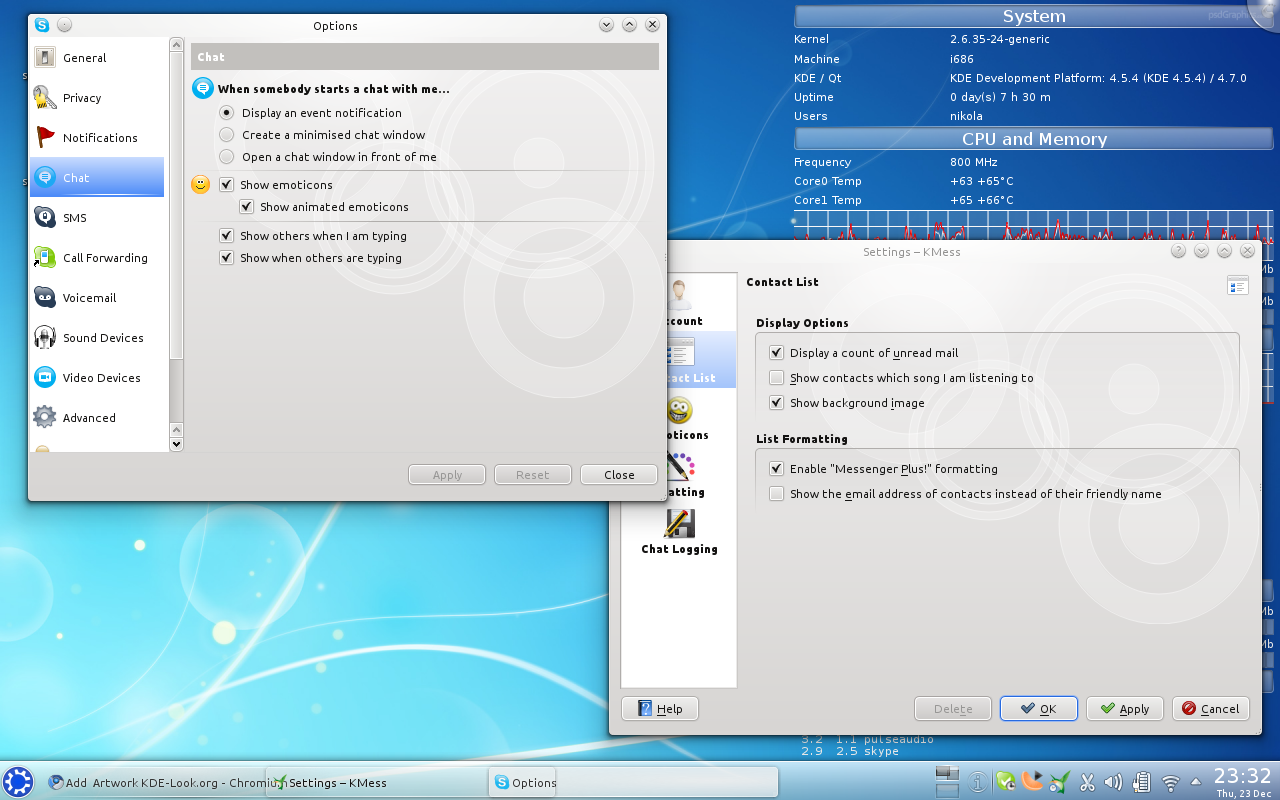
Task: Click Apply in KMess settings
Action: pos(1125,709)
